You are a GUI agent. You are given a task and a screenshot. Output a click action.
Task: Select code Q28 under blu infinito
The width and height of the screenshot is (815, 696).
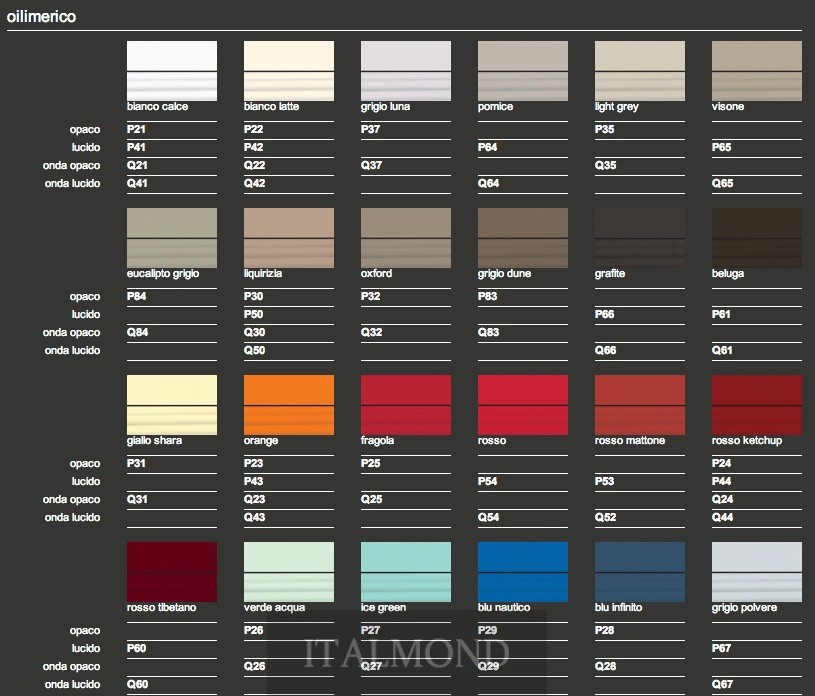click(606, 666)
